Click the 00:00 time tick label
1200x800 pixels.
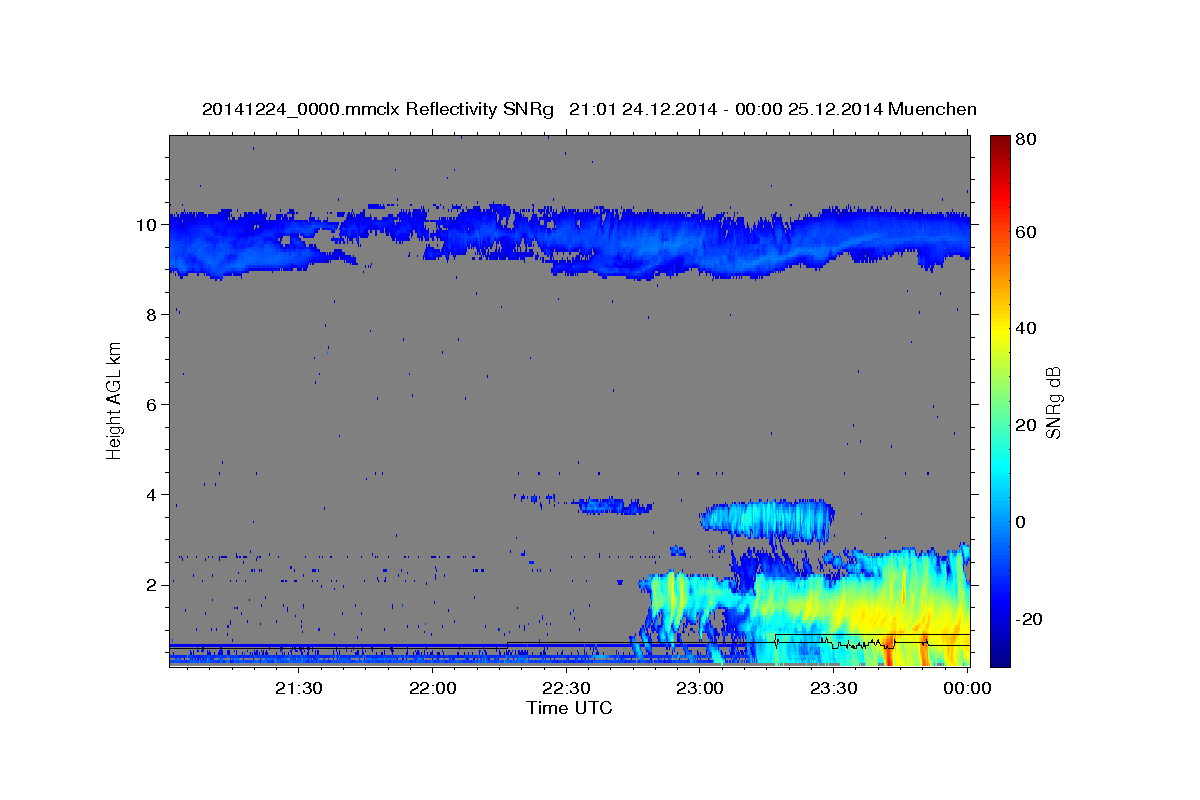pyautogui.click(x=967, y=688)
